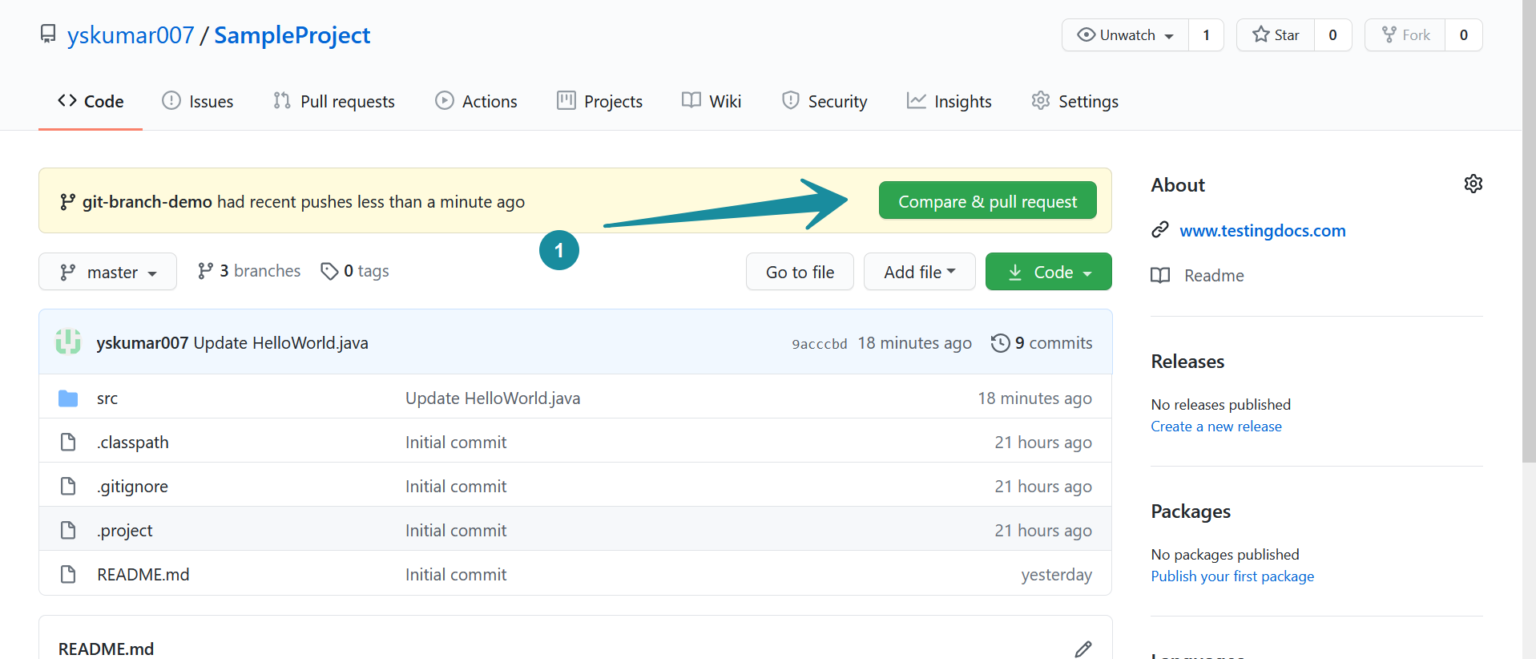Screen dimensions: 1536x659
Task: Click the link icon beside www.testingdocs.com
Action: (x=1160, y=230)
